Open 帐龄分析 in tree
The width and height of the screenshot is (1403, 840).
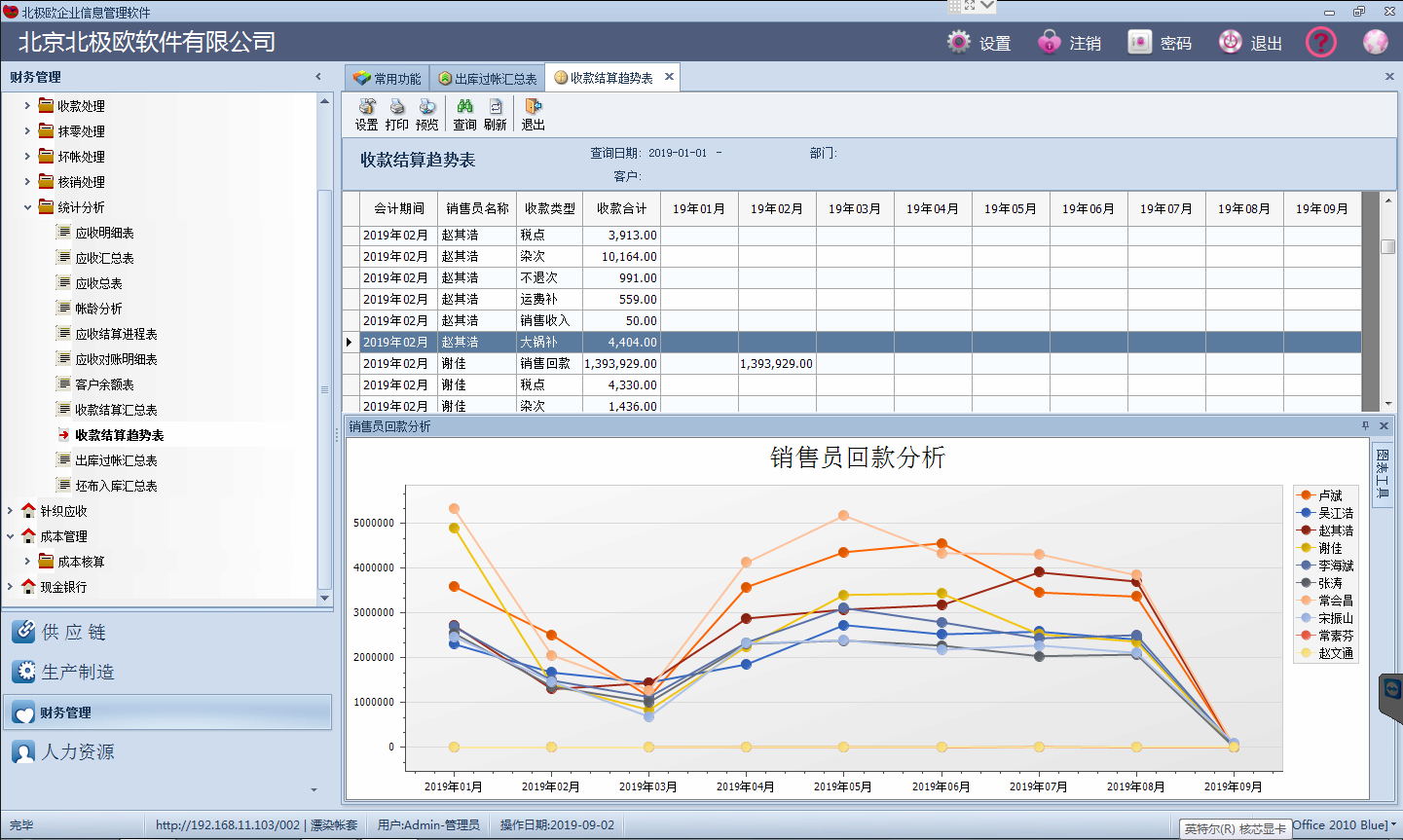pyautogui.click(x=98, y=309)
